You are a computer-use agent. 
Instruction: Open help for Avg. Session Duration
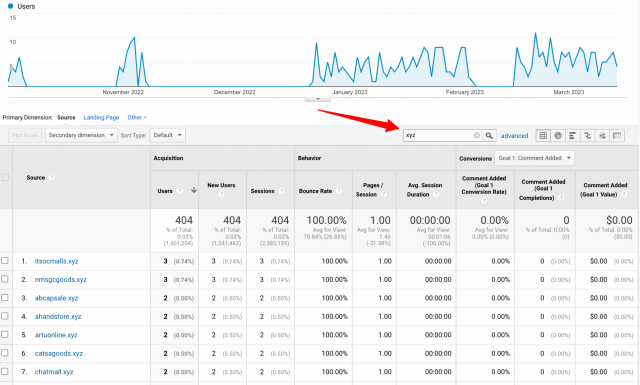click(x=436, y=194)
